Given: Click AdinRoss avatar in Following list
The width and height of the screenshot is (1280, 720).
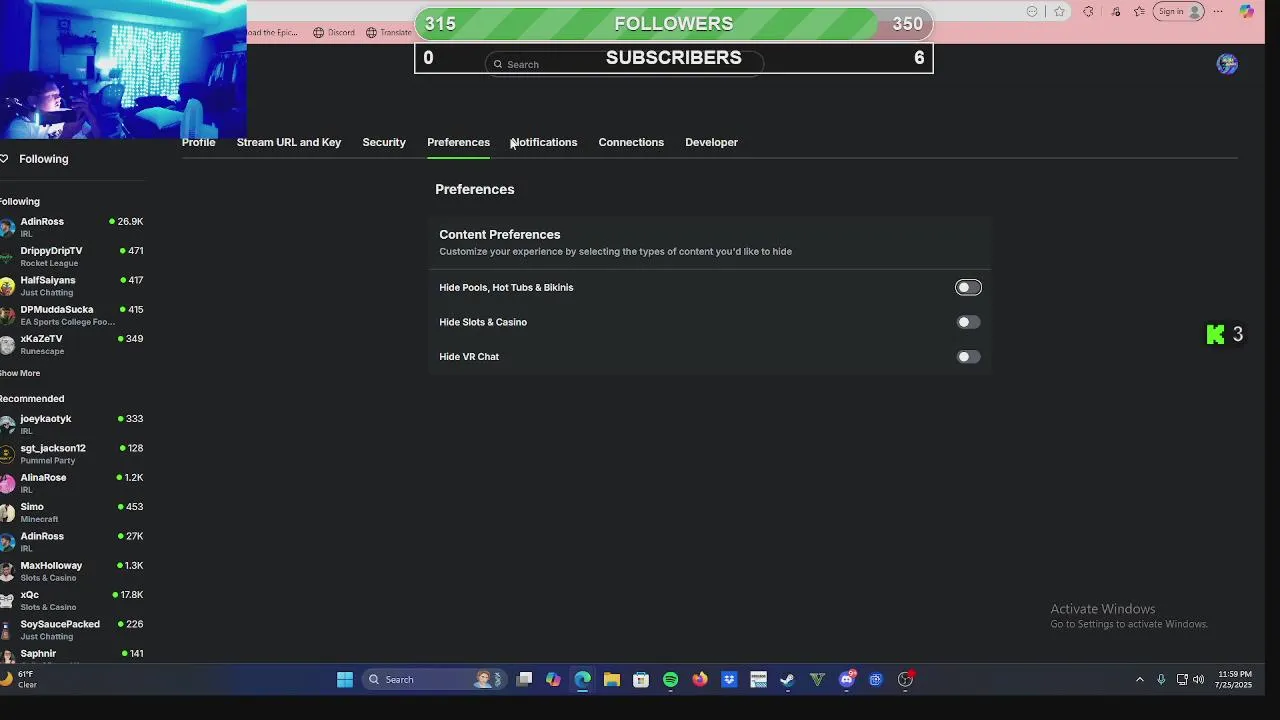Looking at the screenshot, I should (7, 227).
